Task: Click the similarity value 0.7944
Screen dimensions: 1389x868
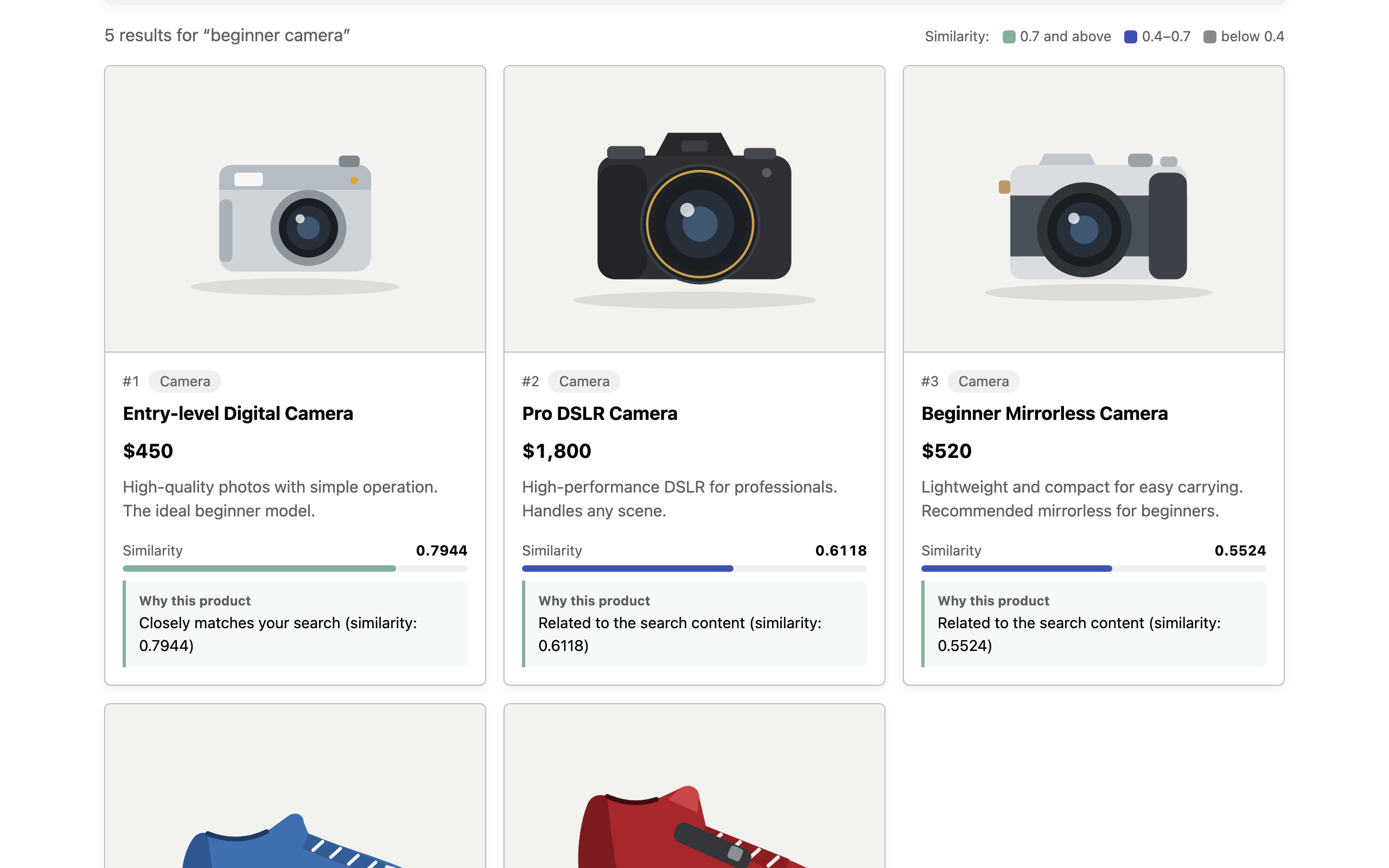Action: point(442,551)
